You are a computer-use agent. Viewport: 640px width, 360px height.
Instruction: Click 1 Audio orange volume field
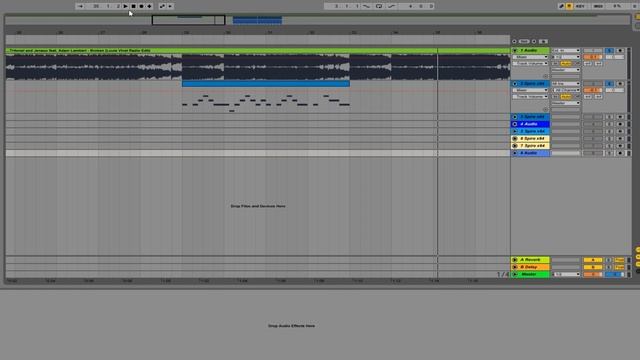pos(593,57)
